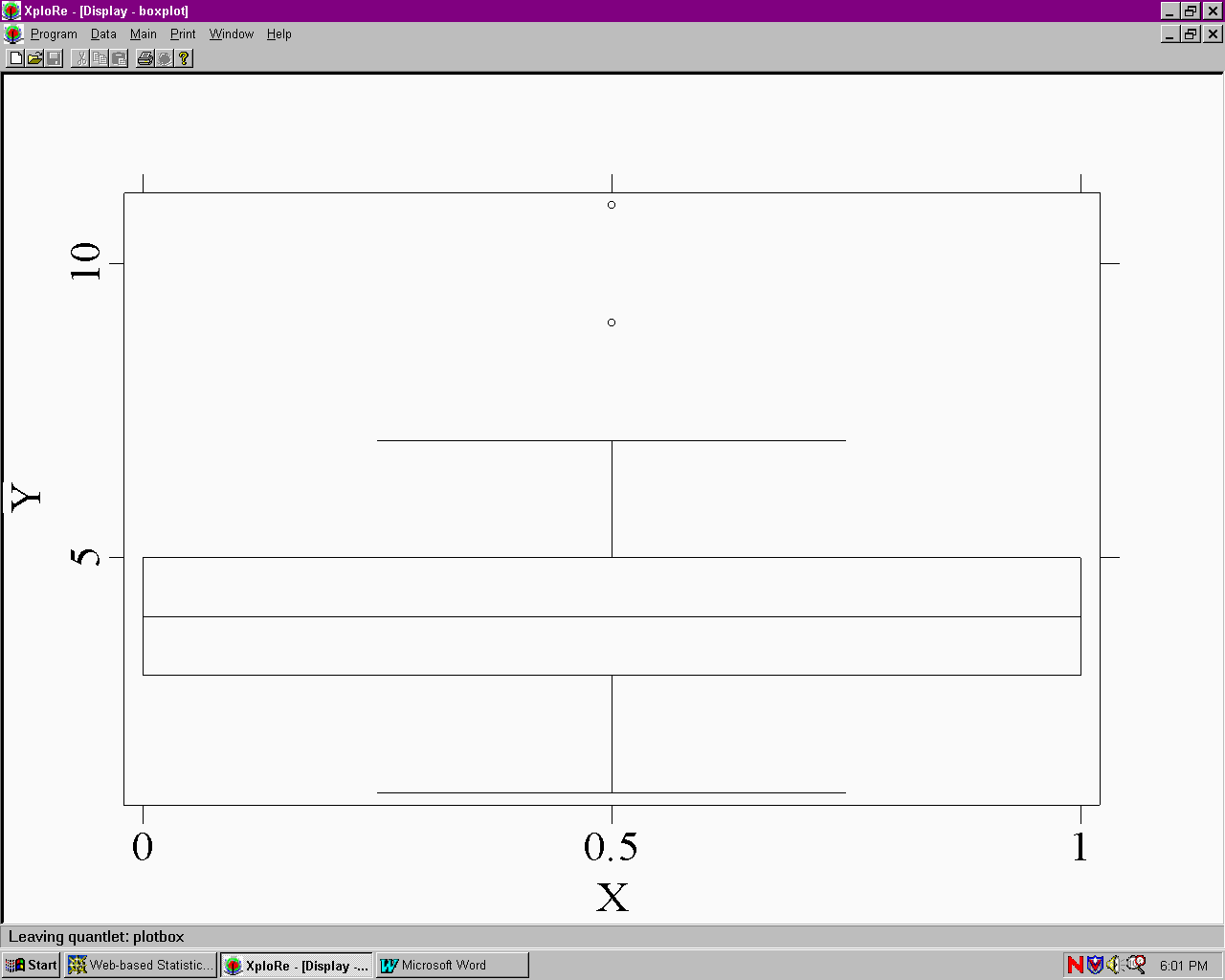Click the New file toolbar icon

[15, 58]
